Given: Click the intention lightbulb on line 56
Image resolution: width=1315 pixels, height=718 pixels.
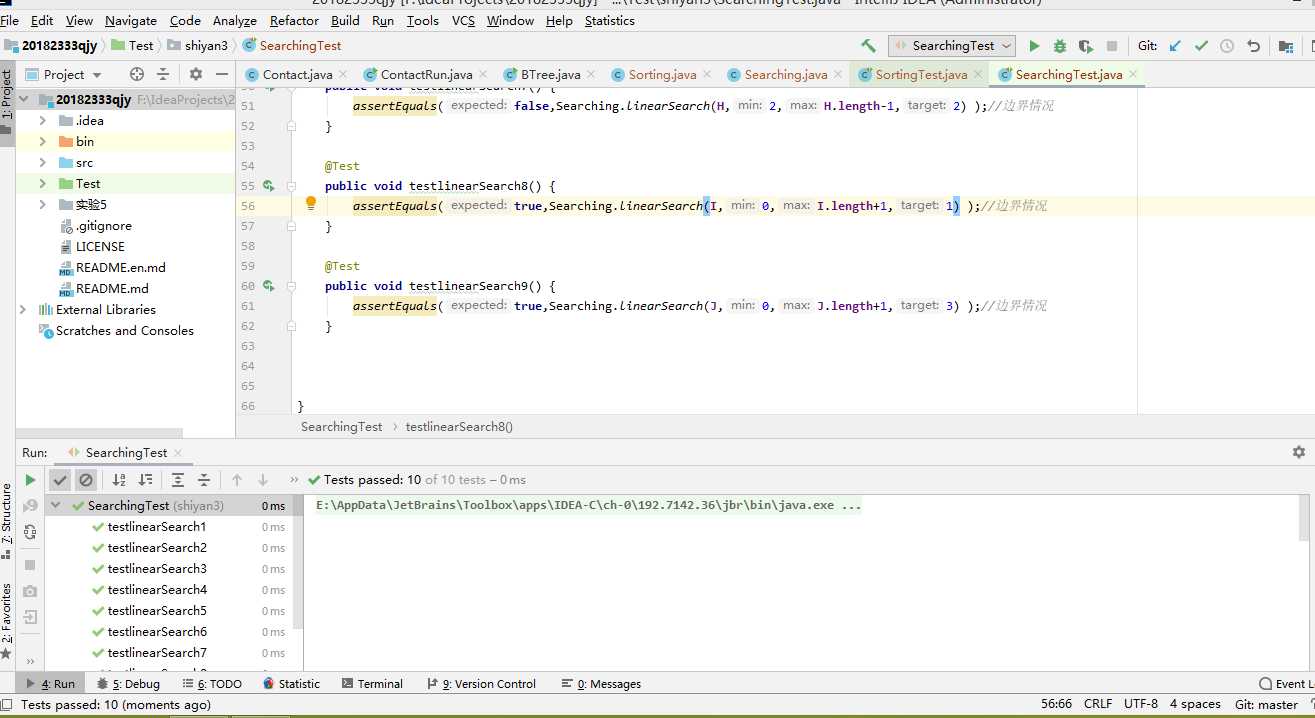Looking at the screenshot, I should tap(311, 204).
